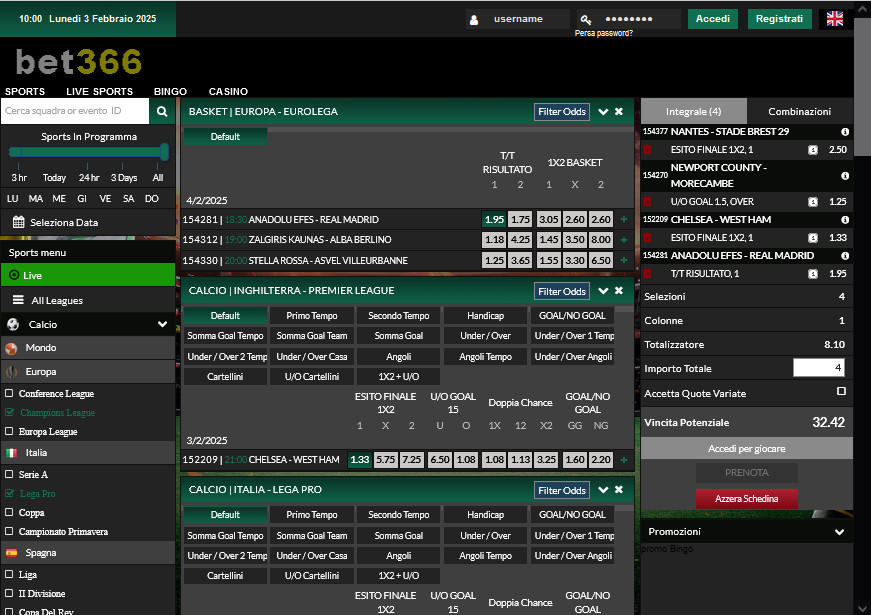
Task: Click the Registrati button
Action: point(779,19)
